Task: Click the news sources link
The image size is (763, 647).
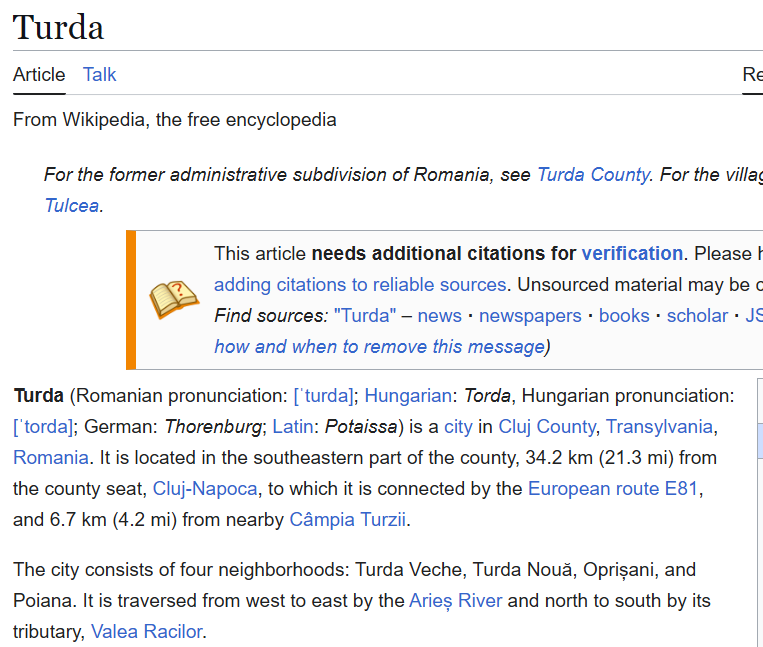Action: (439, 316)
